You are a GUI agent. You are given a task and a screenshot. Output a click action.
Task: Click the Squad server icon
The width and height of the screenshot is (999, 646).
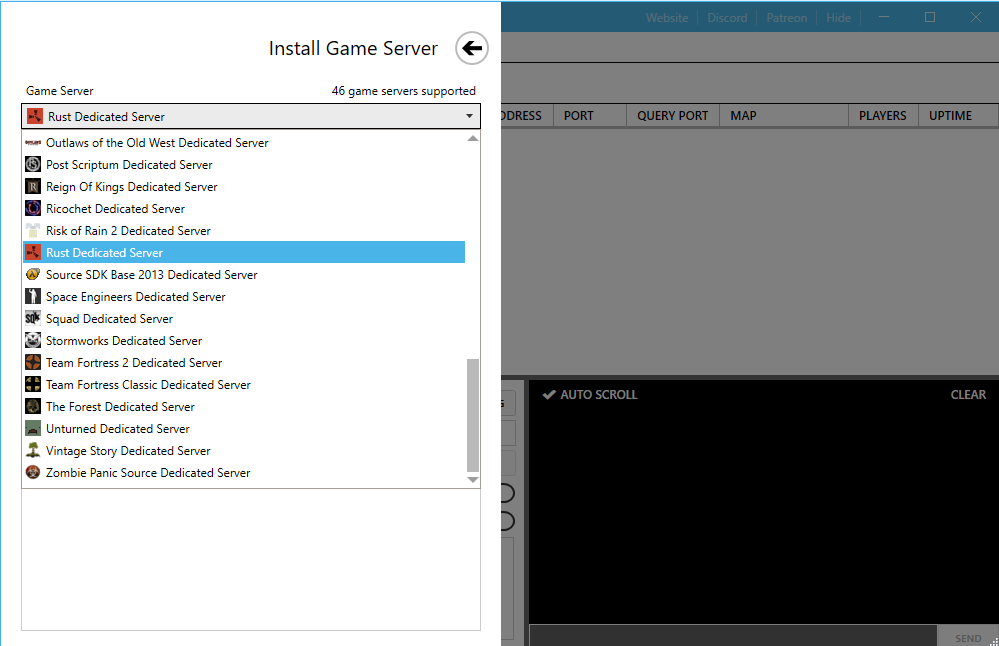tap(33, 319)
